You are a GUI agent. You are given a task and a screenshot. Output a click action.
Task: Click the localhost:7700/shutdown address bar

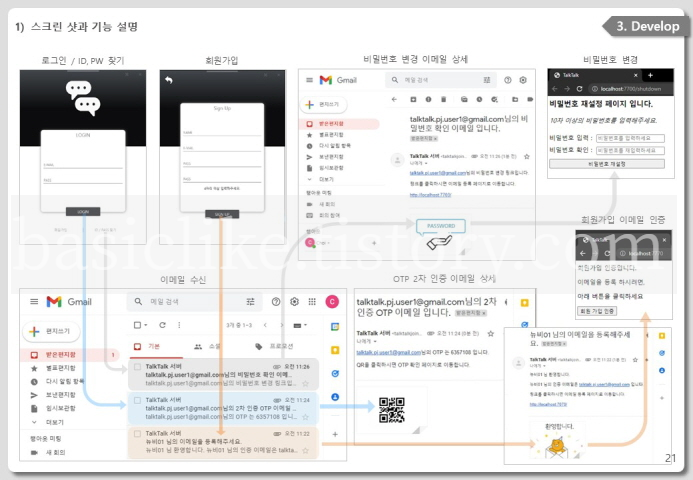(x=630, y=89)
